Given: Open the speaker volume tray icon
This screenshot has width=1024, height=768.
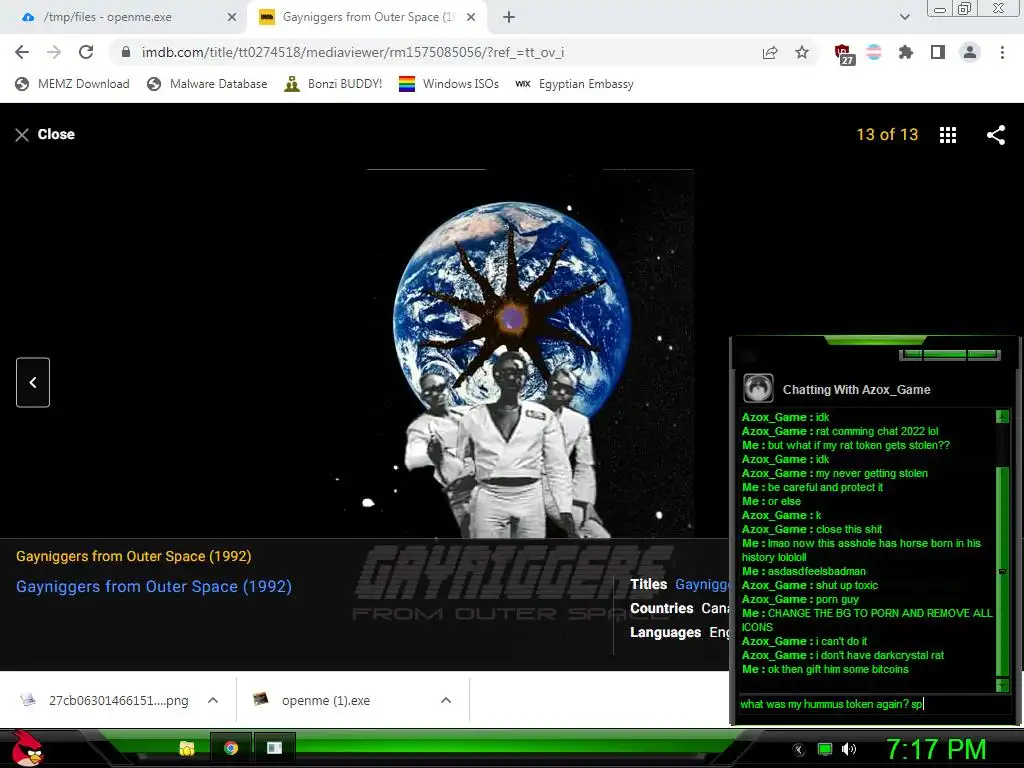Looking at the screenshot, I should point(849,749).
